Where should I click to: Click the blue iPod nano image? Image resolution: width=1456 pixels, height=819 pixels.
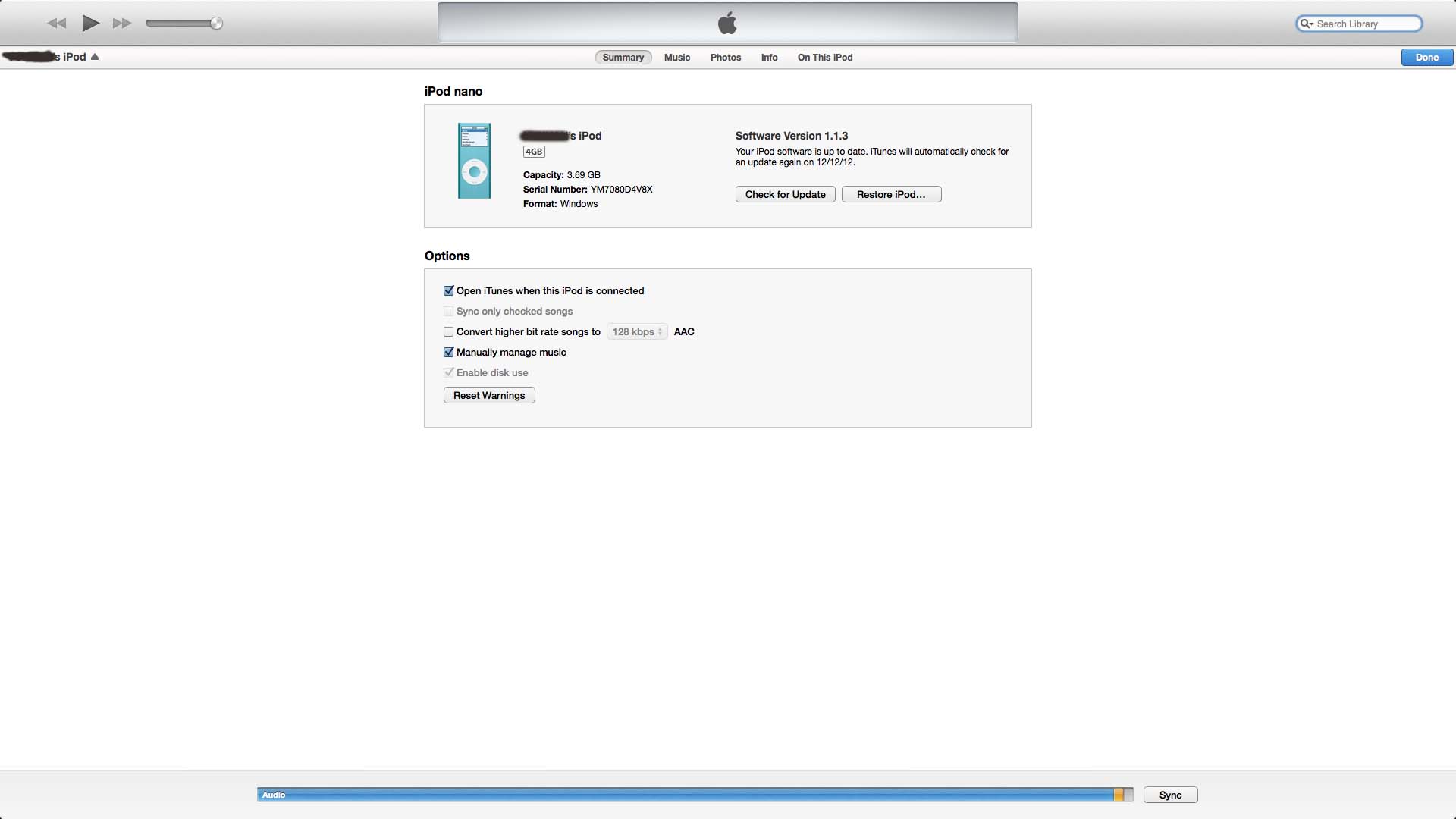(474, 161)
